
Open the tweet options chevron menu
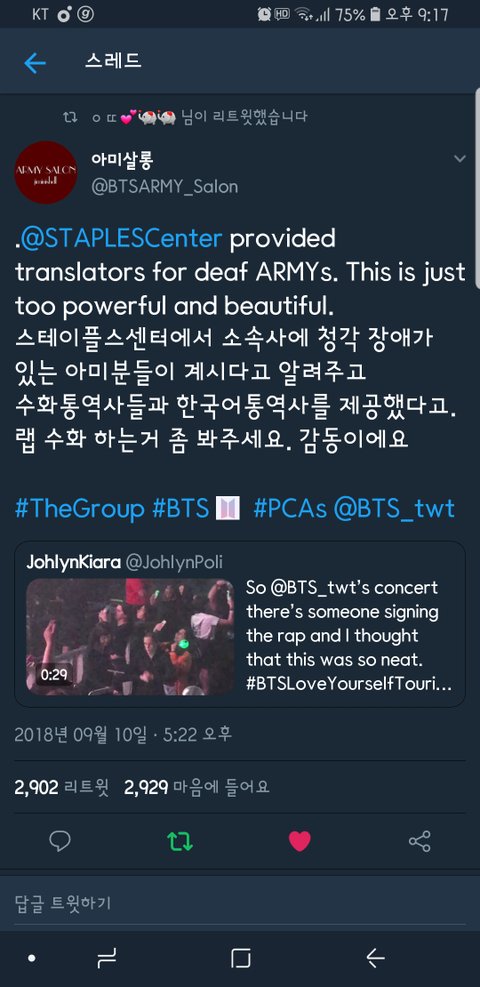[x=460, y=159]
